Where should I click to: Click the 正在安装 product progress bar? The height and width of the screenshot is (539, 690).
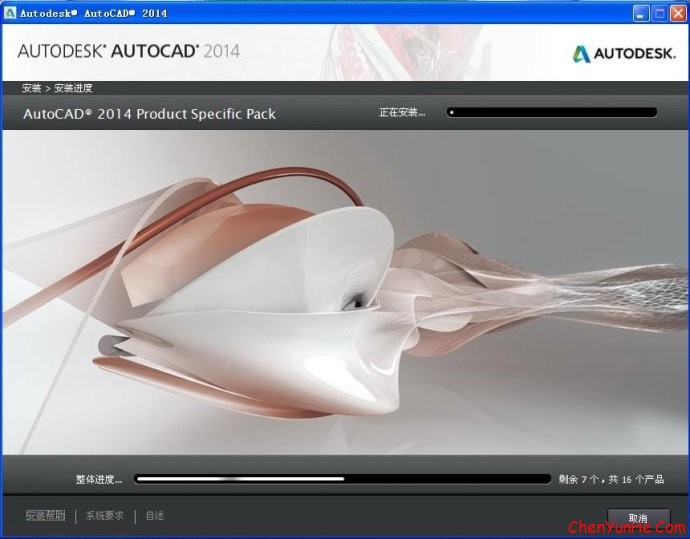coord(552,112)
